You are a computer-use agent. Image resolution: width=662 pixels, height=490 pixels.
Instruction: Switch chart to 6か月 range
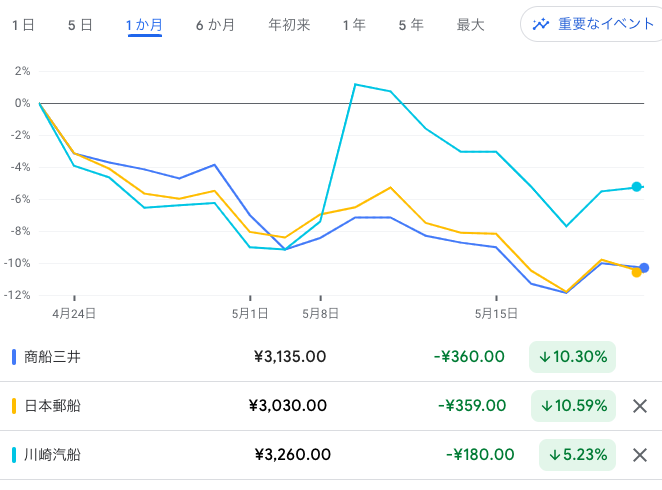[215, 25]
